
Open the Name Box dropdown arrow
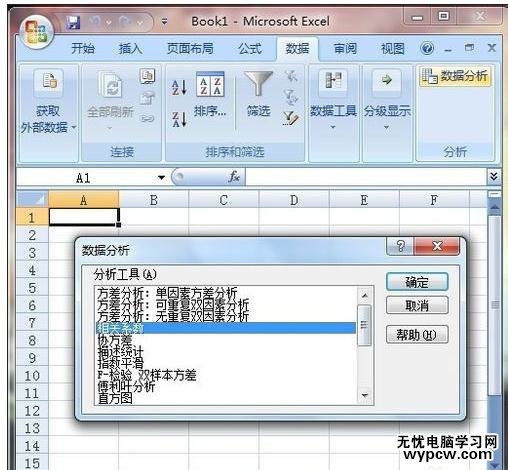(161, 177)
